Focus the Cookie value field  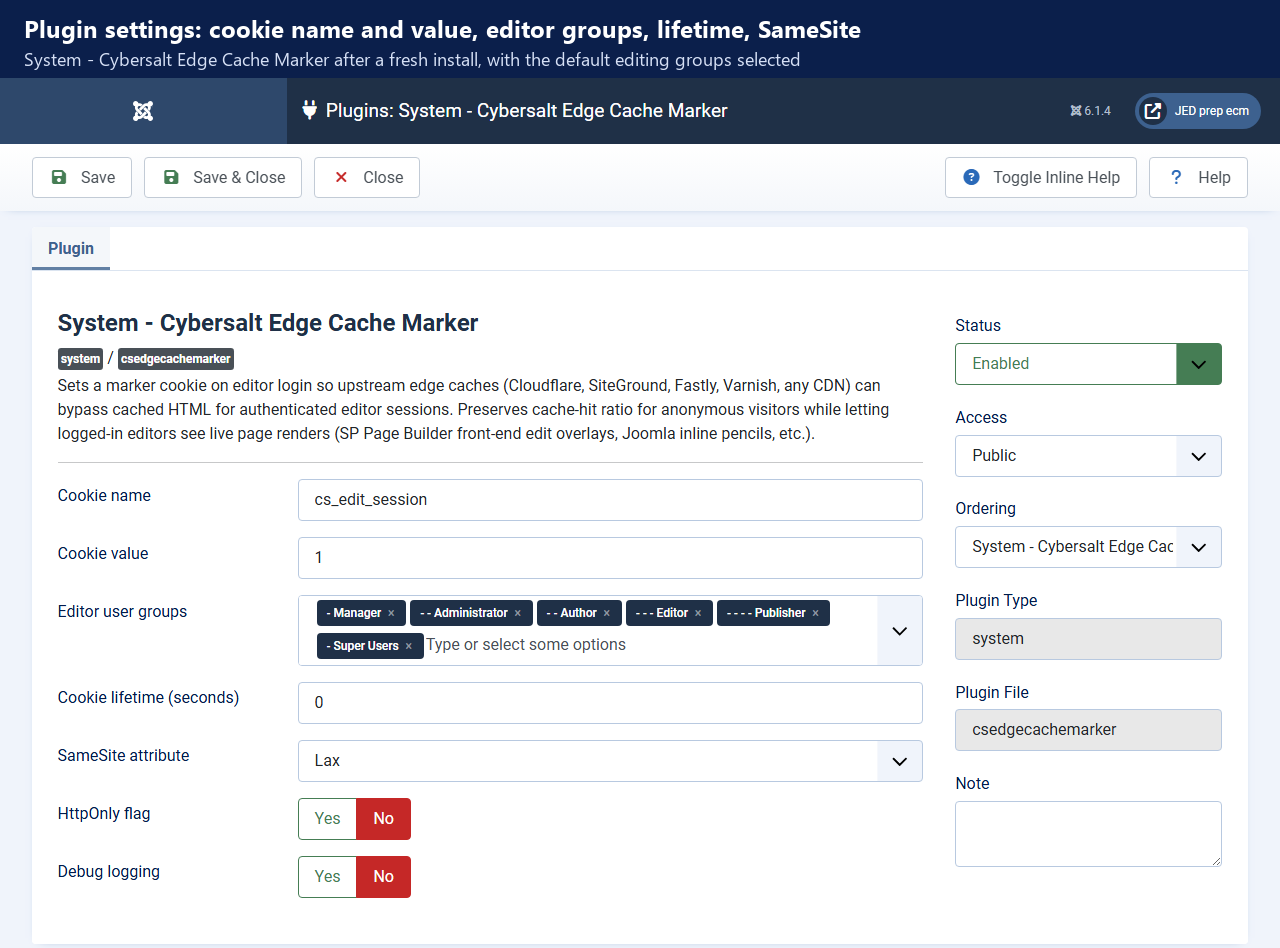point(610,558)
